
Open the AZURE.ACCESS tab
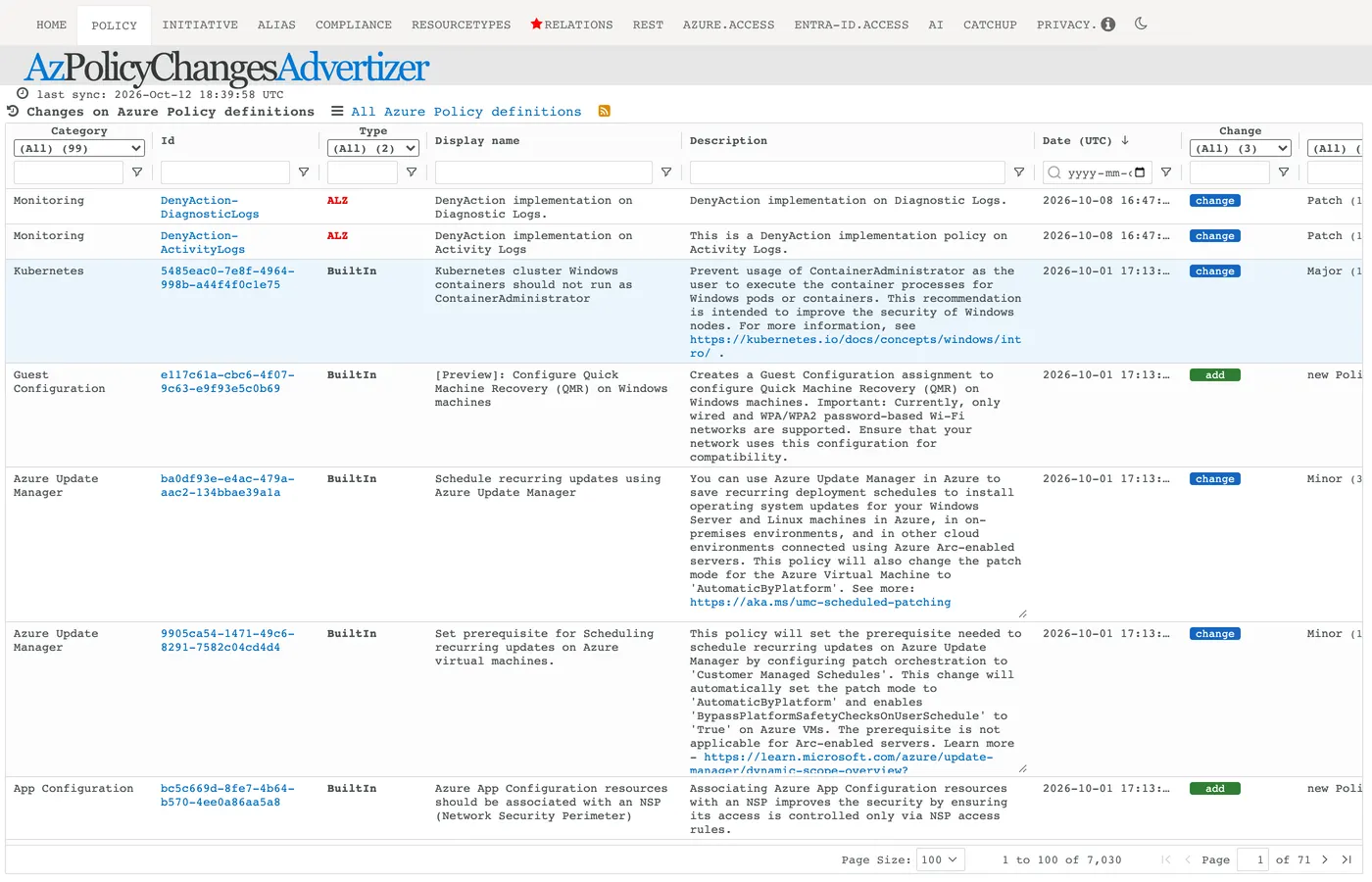pyautogui.click(x=728, y=24)
